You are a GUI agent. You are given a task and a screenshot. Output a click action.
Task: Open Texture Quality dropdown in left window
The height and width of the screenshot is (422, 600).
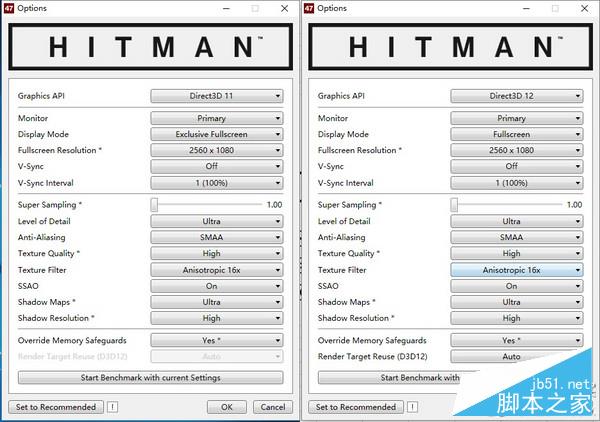pyautogui.click(x=217, y=253)
